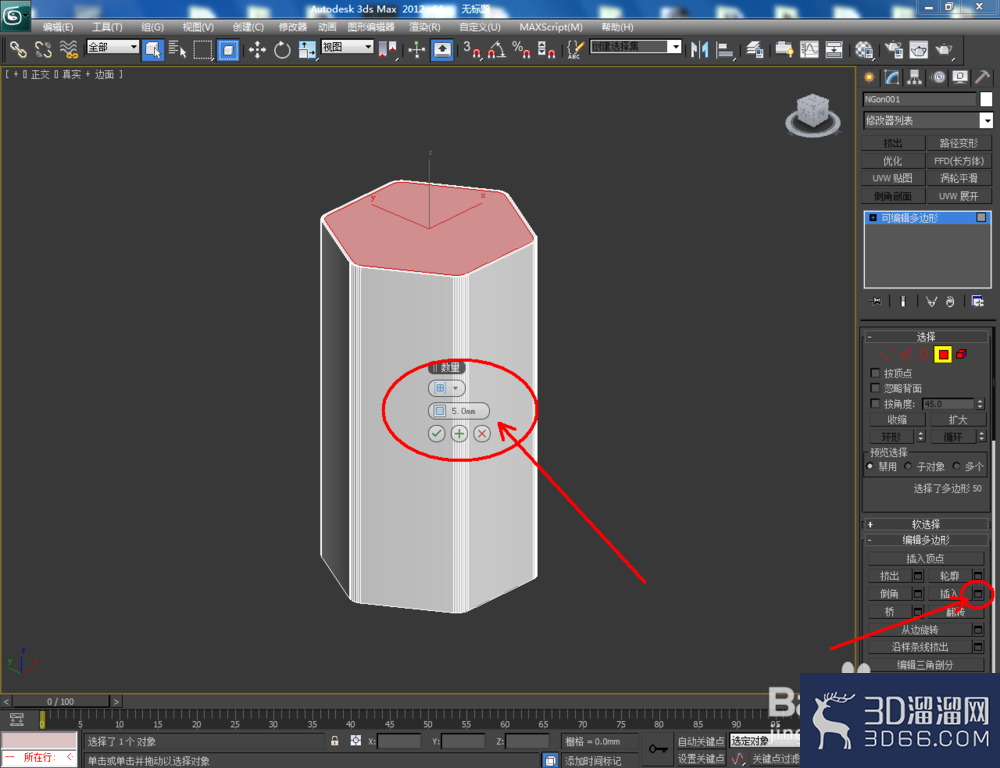The image size is (1000, 768).
Task: Choose the rectangular selection region tool
Action: pyautogui.click(x=203, y=50)
